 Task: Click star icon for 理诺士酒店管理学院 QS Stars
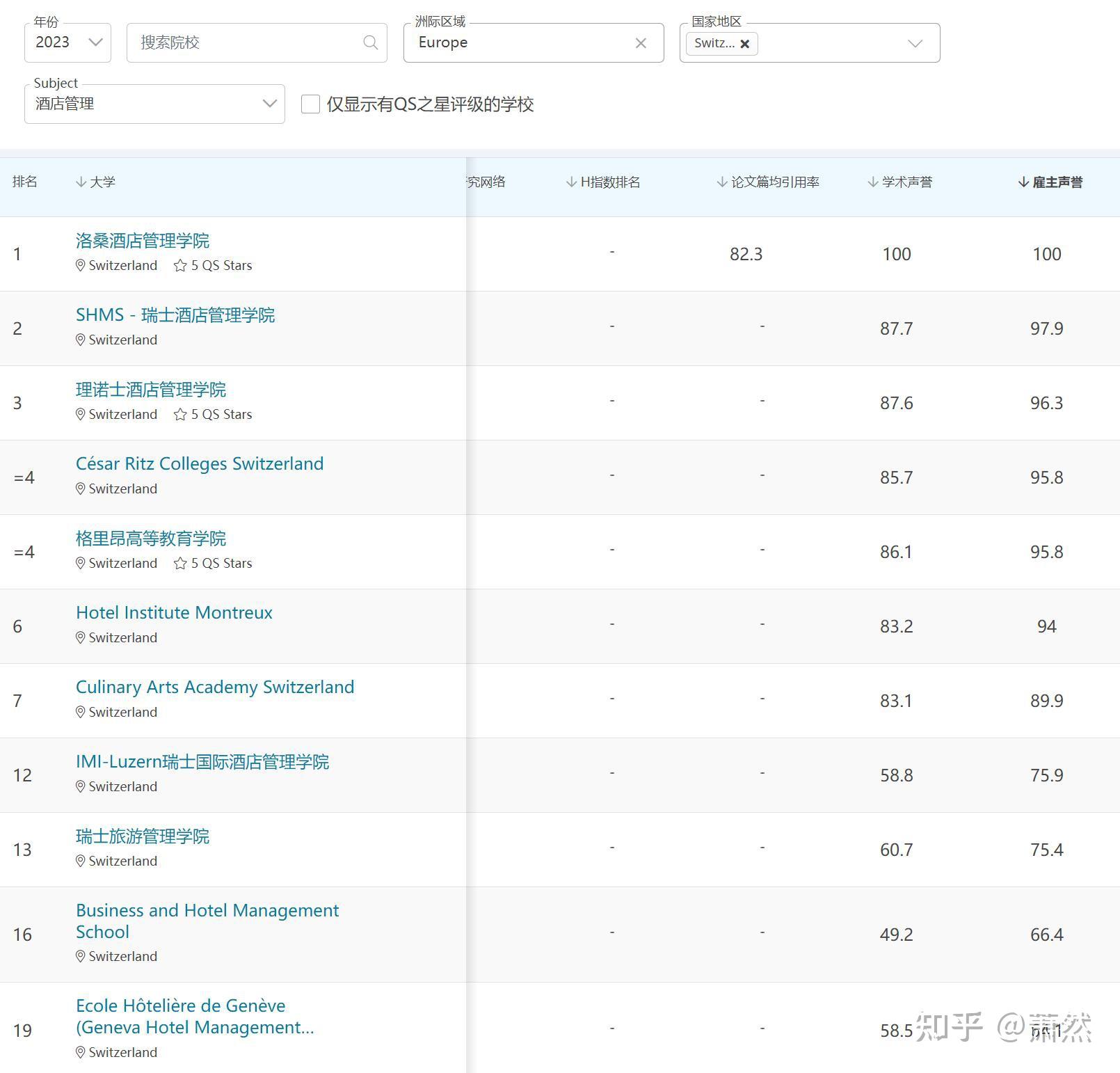click(180, 414)
